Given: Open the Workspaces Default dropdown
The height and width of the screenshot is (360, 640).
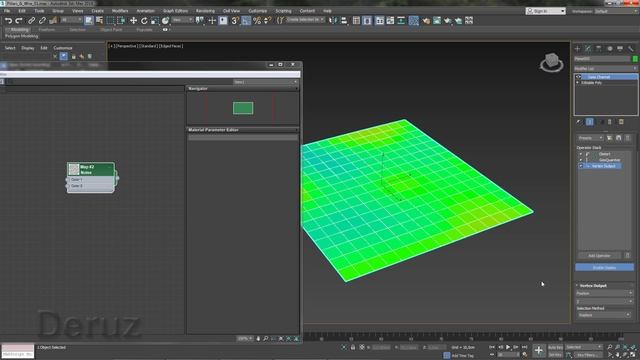Looking at the screenshot, I should pyautogui.click(x=616, y=11).
